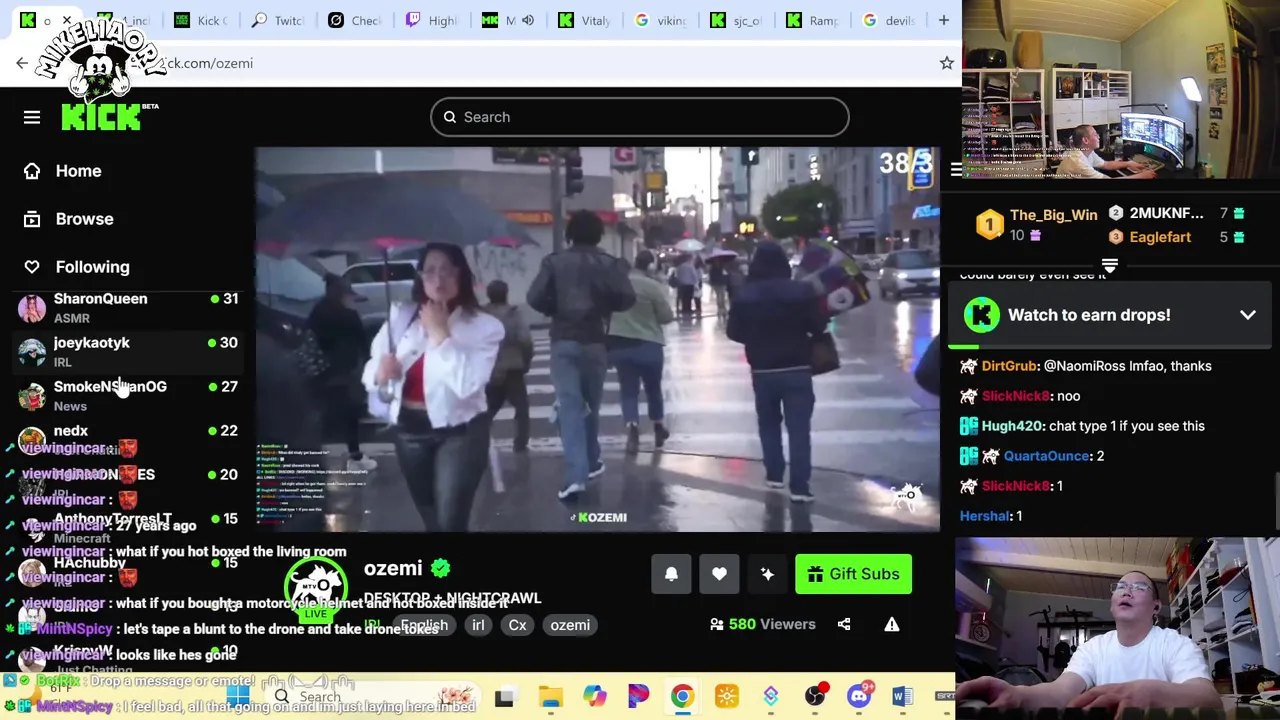Click Hugh420's username in chat

coord(1012,426)
